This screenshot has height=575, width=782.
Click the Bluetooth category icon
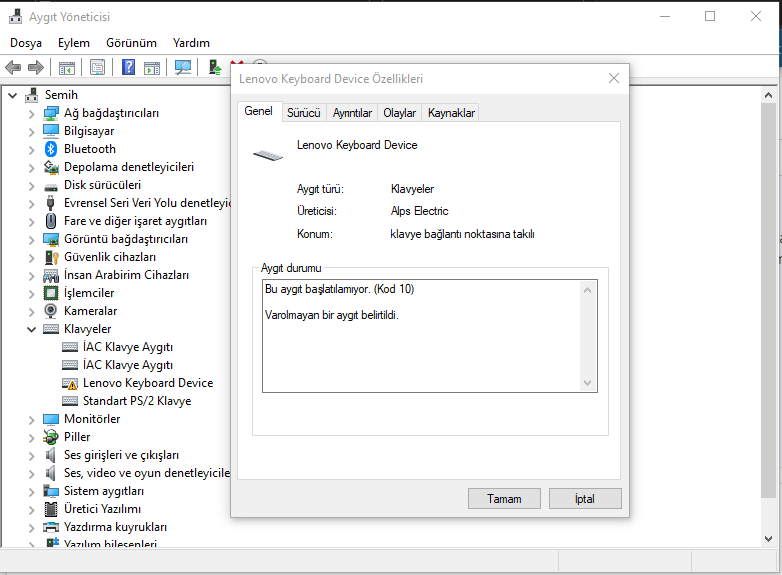(51, 149)
